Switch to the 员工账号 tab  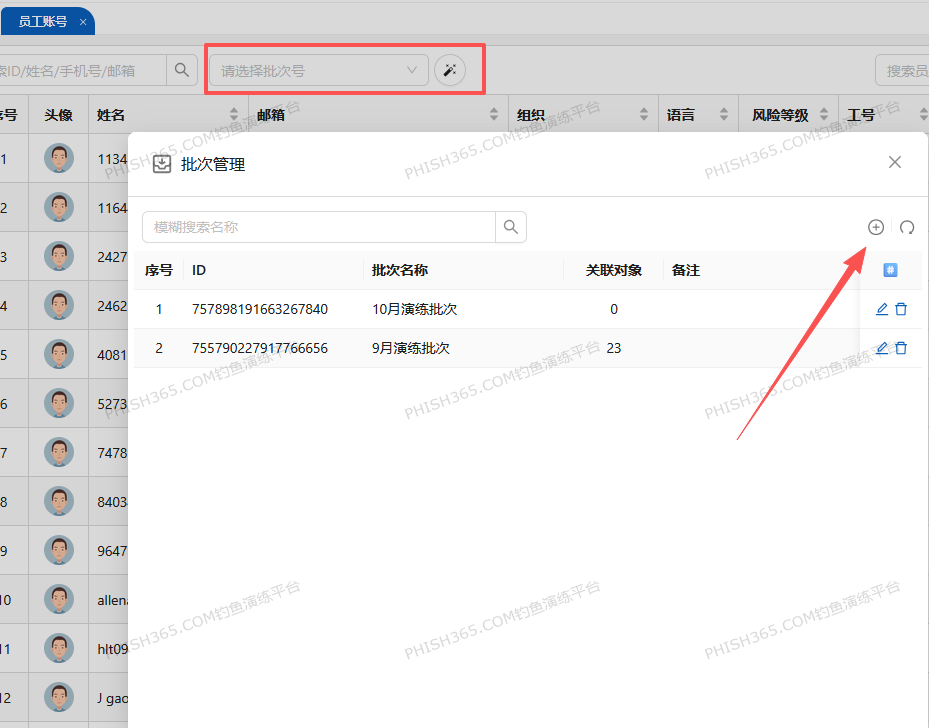42,21
